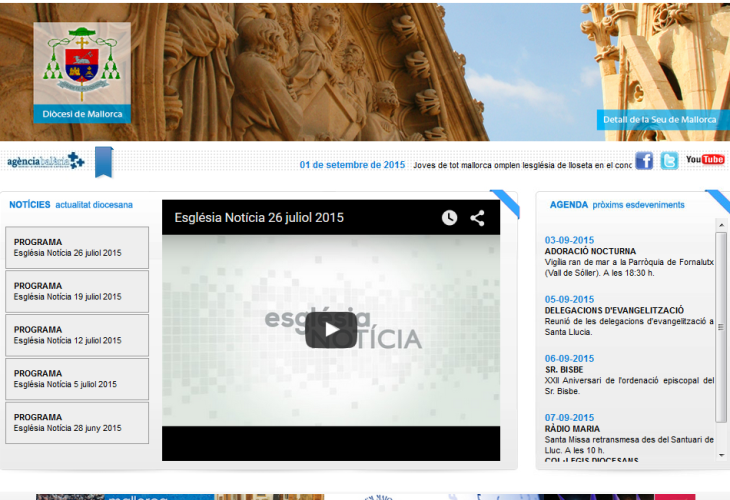Click the blue bookmark ribbon icon
The image size is (730, 500).
(x=104, y=161)
